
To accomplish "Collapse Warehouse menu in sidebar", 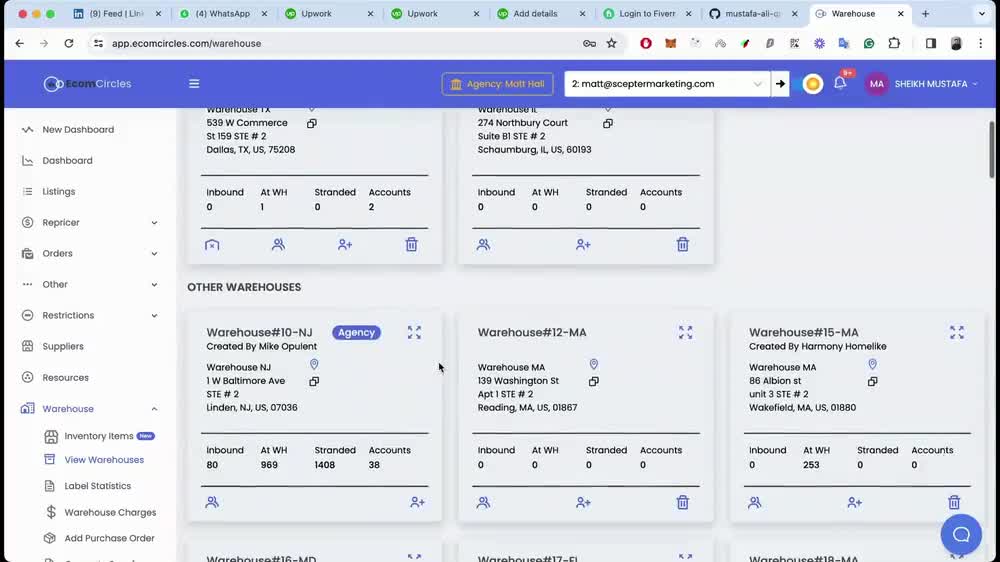I will (89, 409).
